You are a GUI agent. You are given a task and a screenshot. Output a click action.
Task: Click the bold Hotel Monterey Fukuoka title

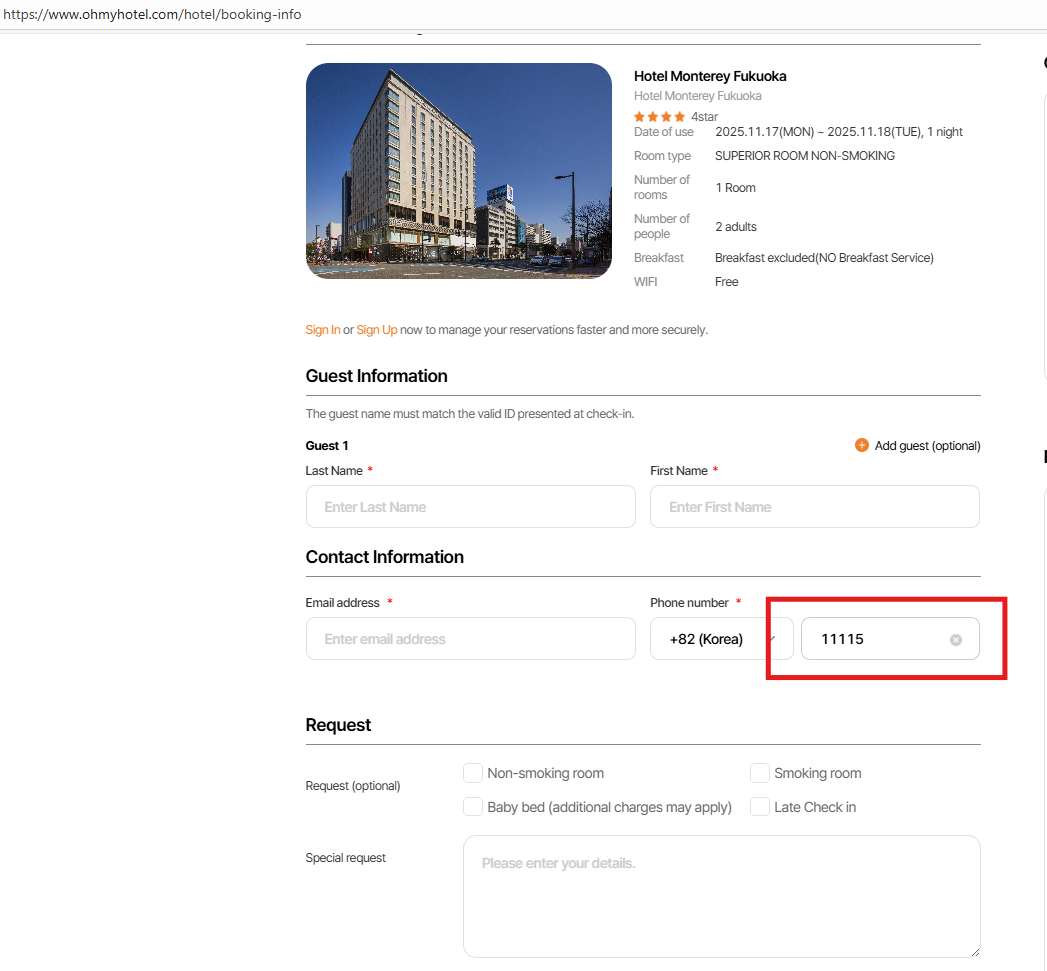[x=710, y=76]
